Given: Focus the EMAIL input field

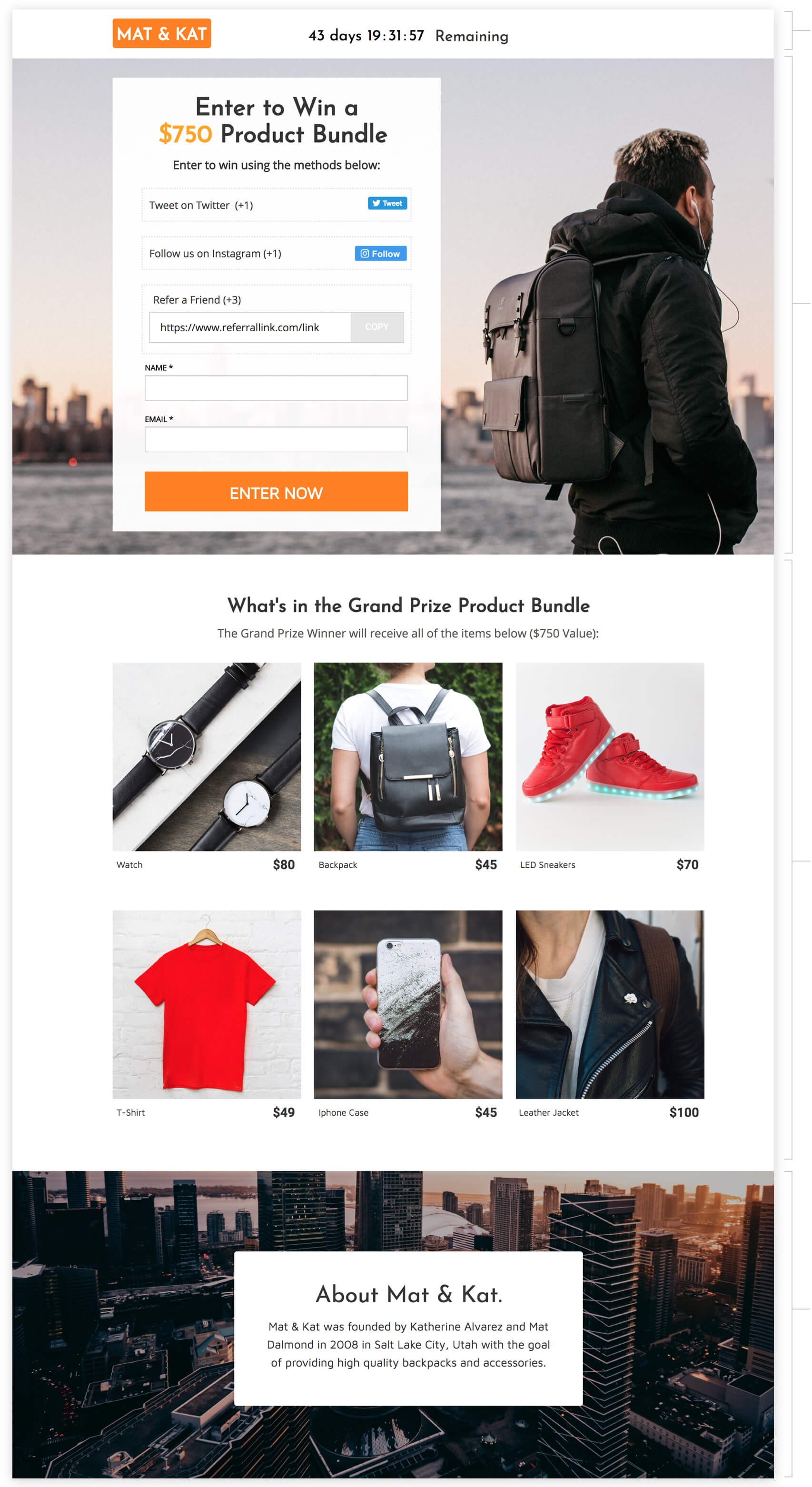Looking at the screenshot, I should 276,439.
